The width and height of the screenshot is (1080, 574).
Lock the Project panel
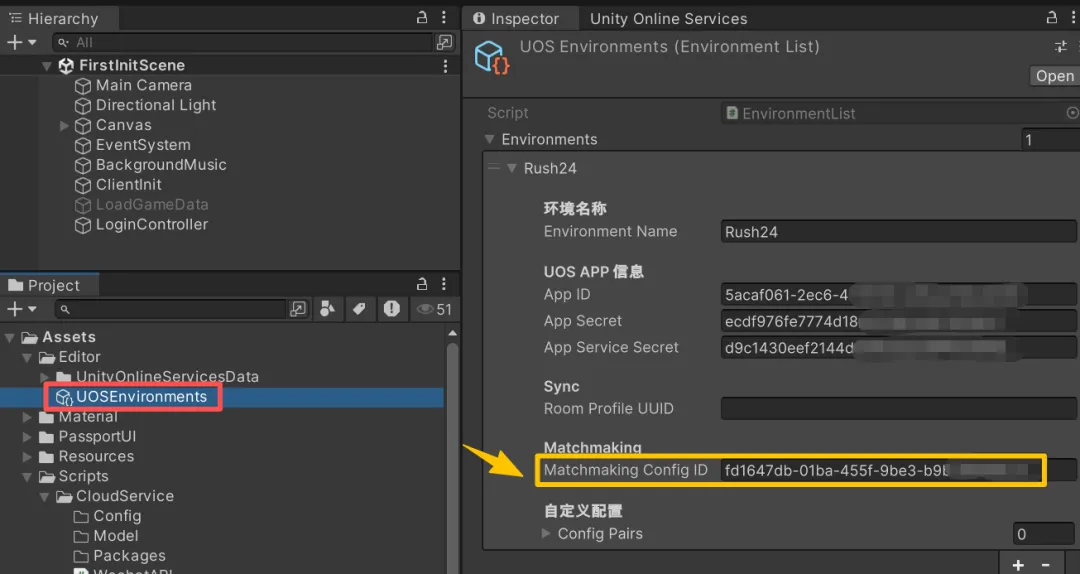click(x=422, y=284)
